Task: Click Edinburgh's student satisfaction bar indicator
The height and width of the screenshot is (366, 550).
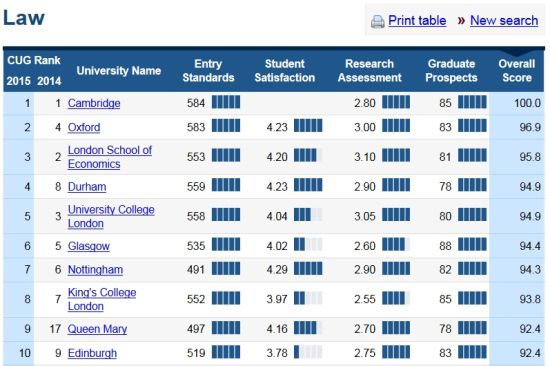Action: pos(308,352)
